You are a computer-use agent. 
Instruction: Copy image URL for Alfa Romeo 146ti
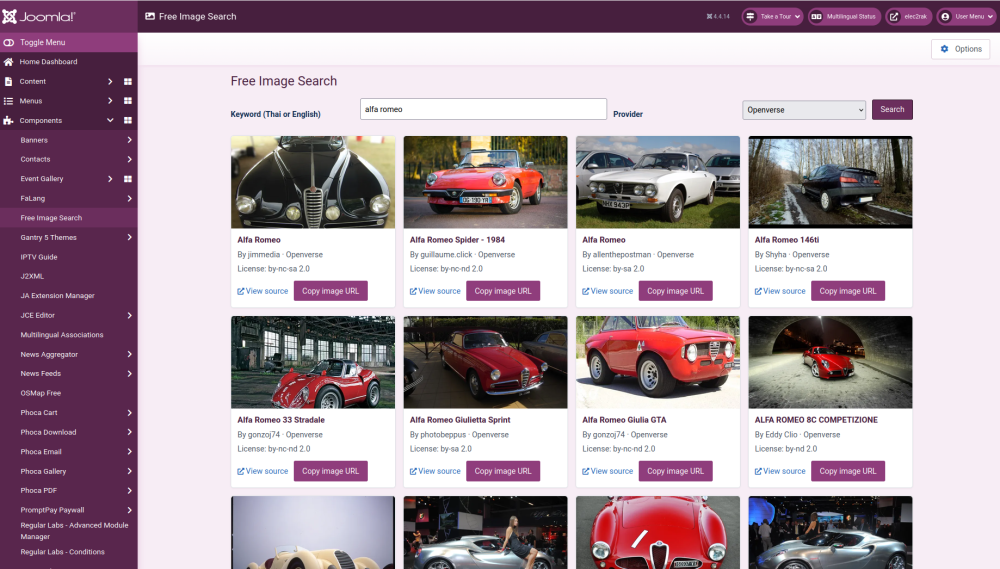tap(848, 291)
